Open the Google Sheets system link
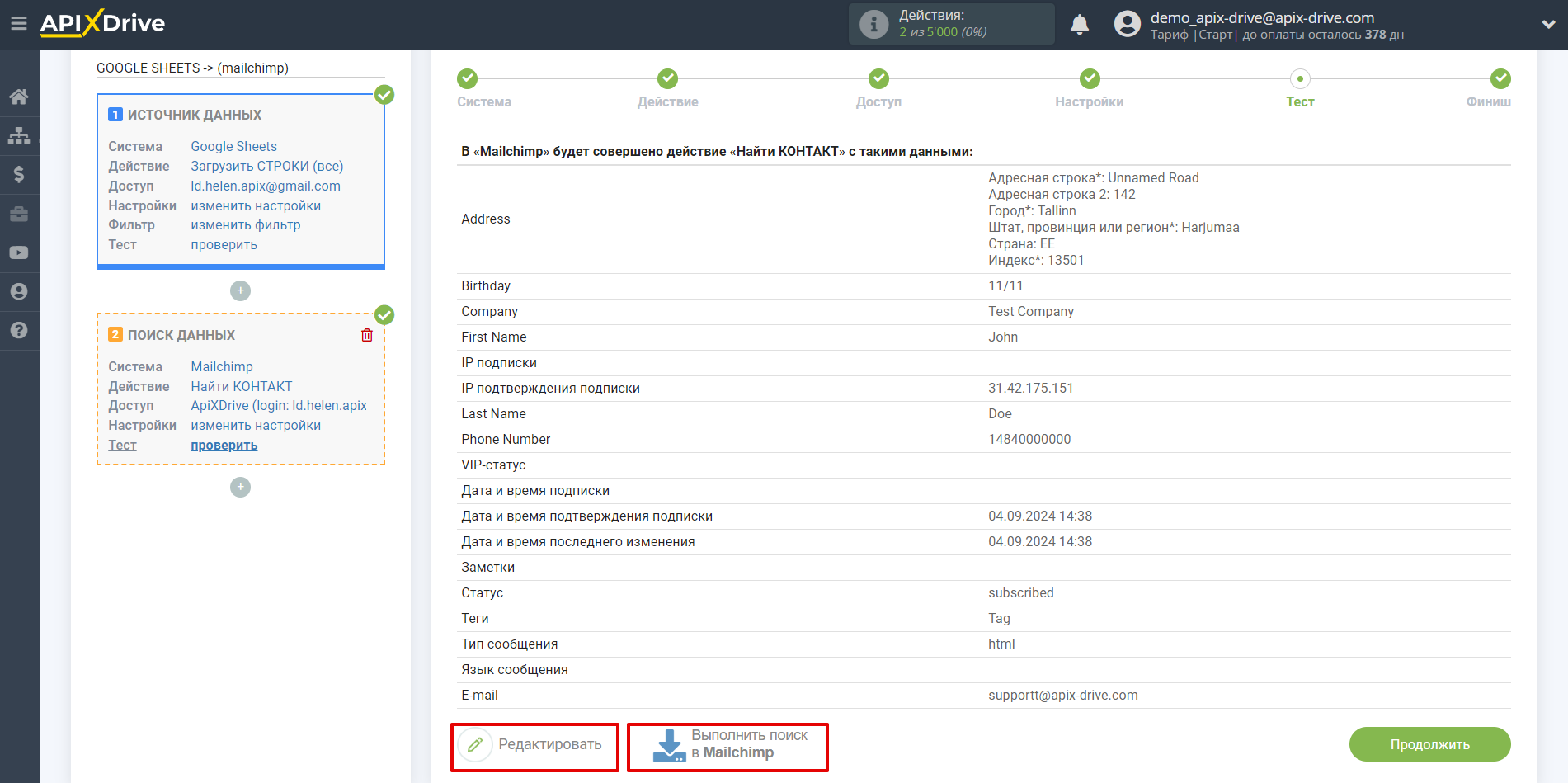The image size is (1568, 783). tap(234, 146)
